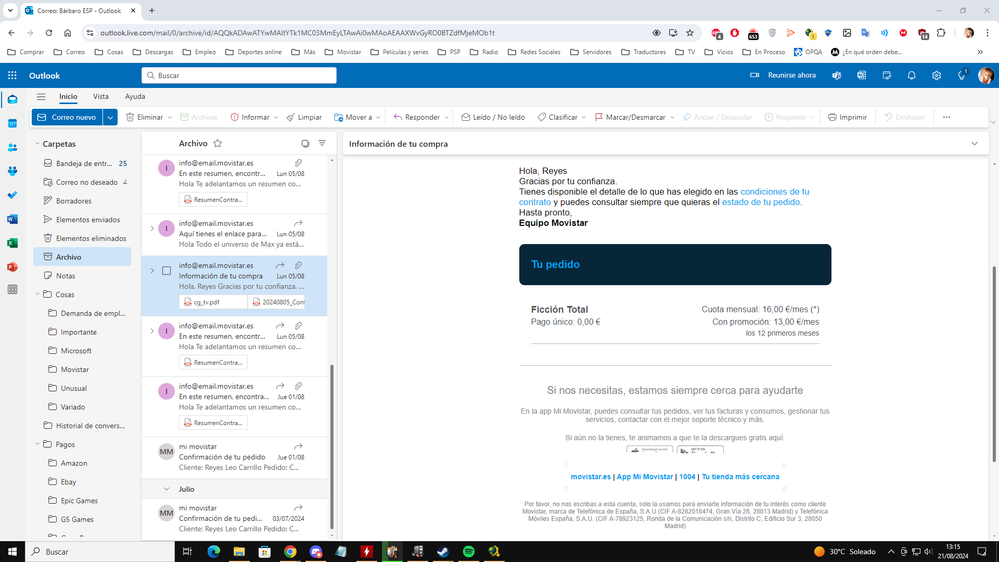Open Correo nuevo dropdown arrow
999x562 pixels.
[x=110, y=117]
